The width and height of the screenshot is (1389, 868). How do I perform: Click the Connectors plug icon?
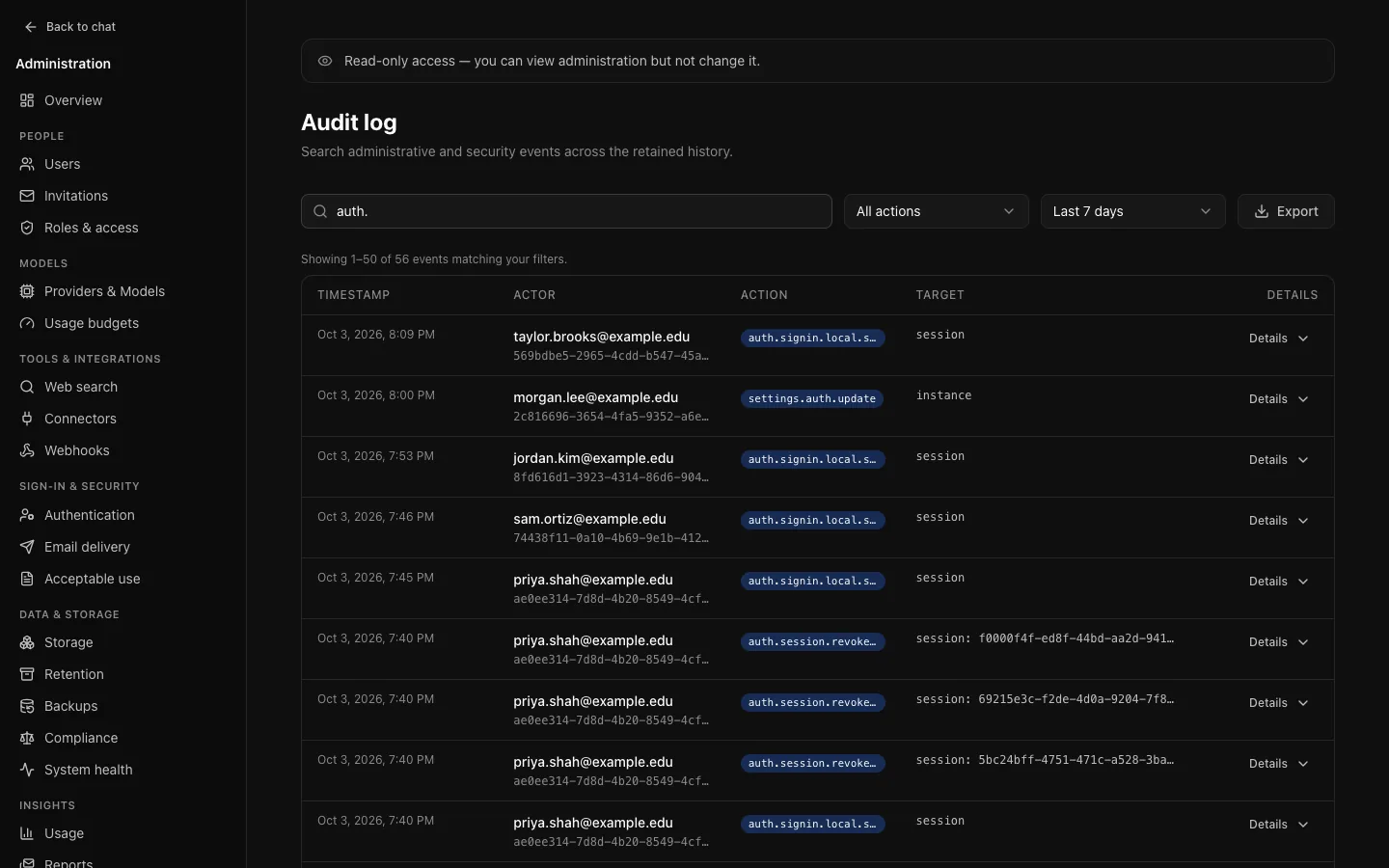pos(27,419)
